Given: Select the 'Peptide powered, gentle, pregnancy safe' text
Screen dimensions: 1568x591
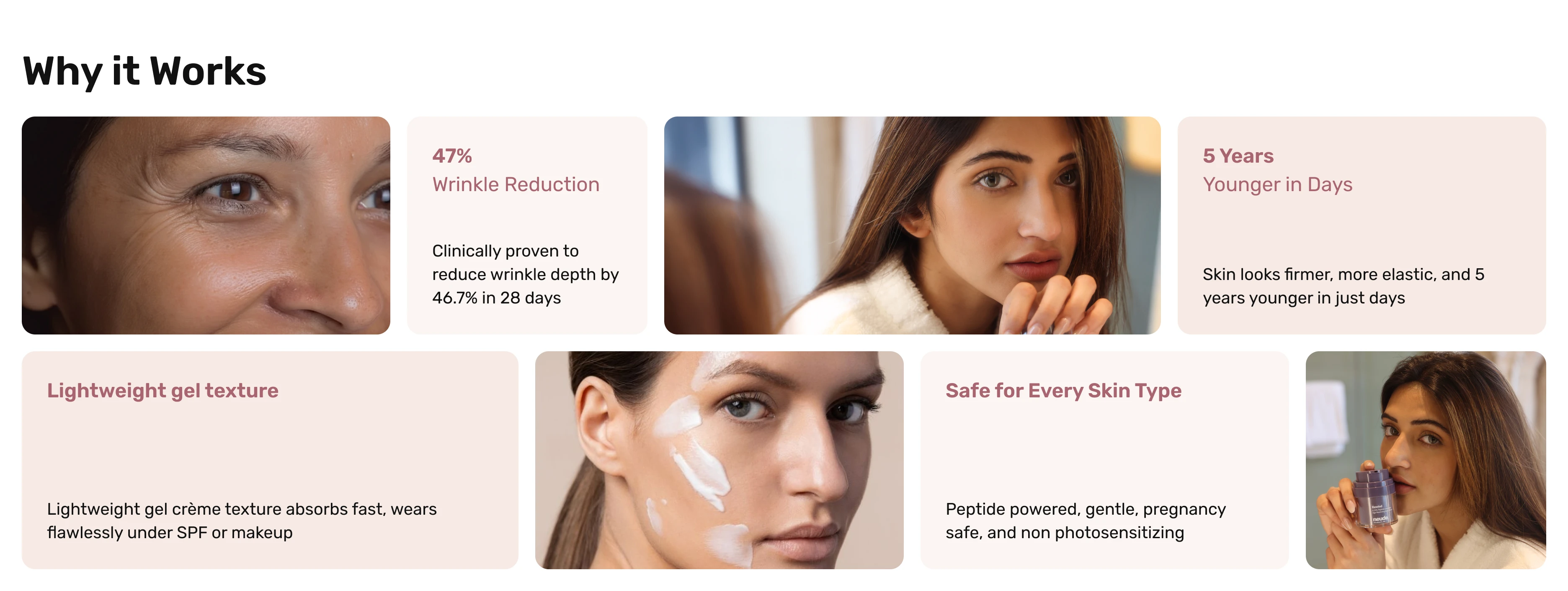Looking at the screenshot, I should [x=1085, y=520].
